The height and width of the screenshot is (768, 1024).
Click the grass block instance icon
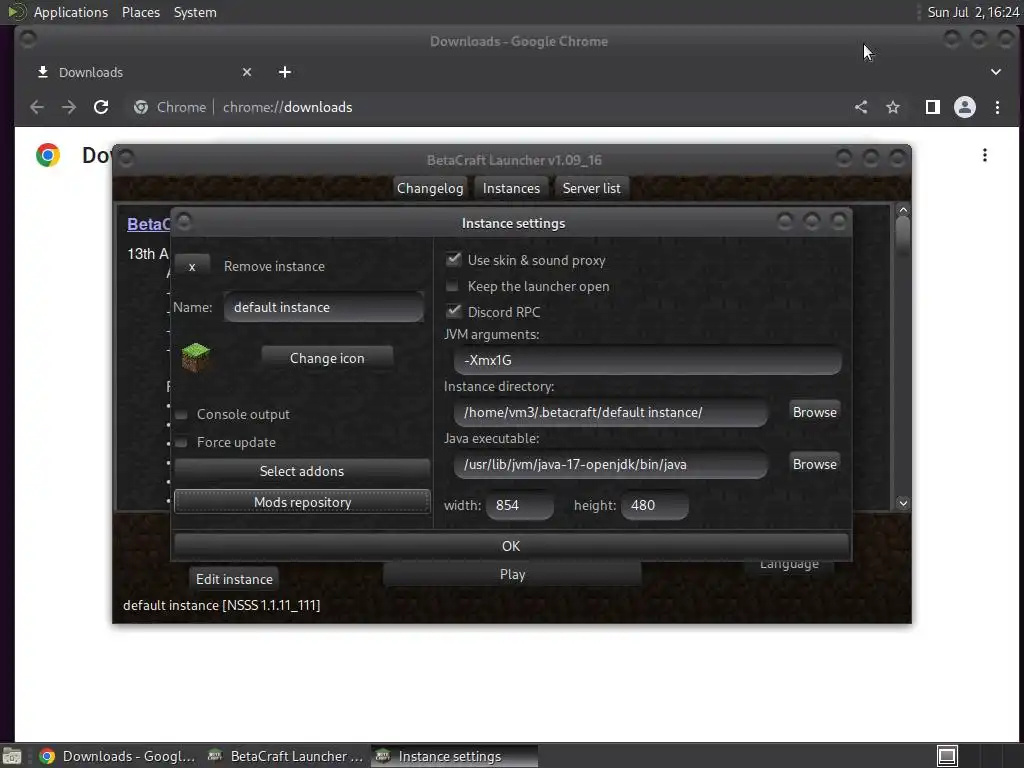195,357
